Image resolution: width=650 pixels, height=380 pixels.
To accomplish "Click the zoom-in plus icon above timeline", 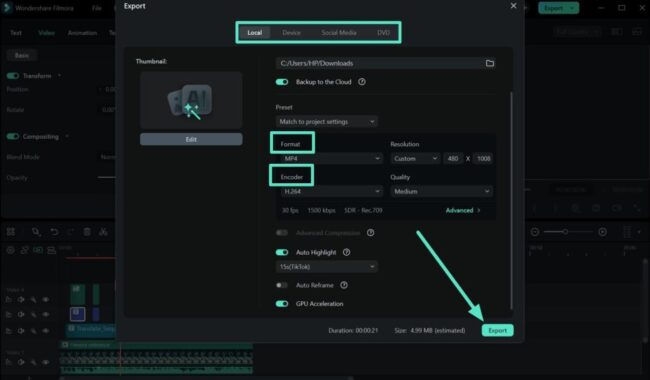I will pyautogui.click(x=602, y=232).
